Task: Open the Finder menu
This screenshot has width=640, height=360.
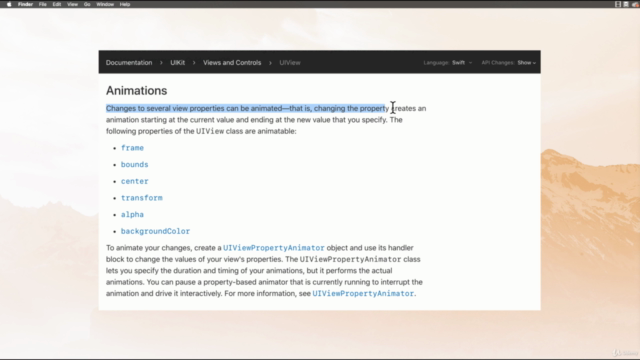Action: [x=25, y=4]
